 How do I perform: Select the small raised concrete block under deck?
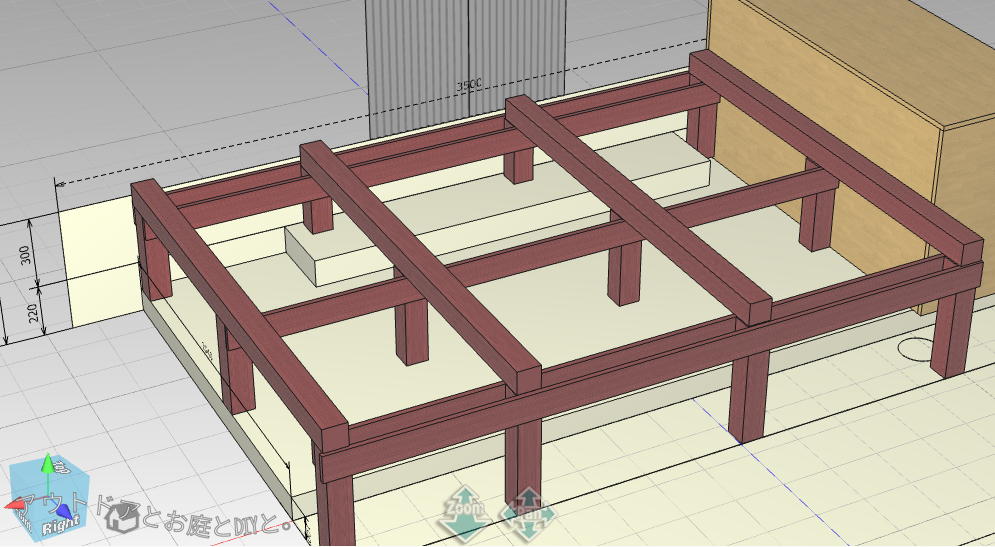coord(335,257)
